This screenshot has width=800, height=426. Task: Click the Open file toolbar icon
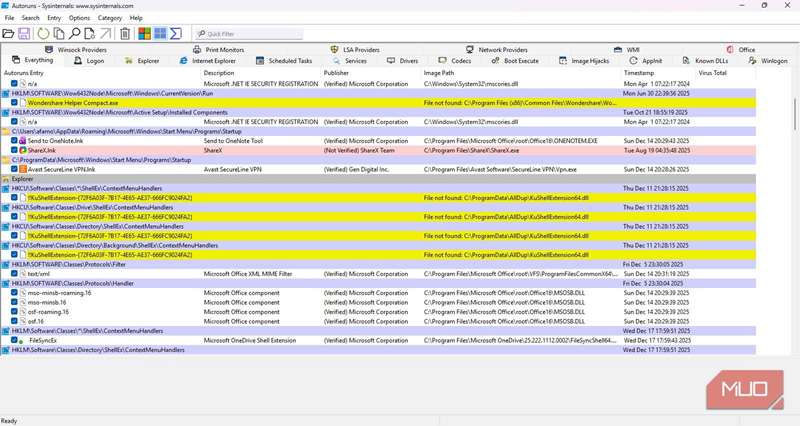pos(9,34)
